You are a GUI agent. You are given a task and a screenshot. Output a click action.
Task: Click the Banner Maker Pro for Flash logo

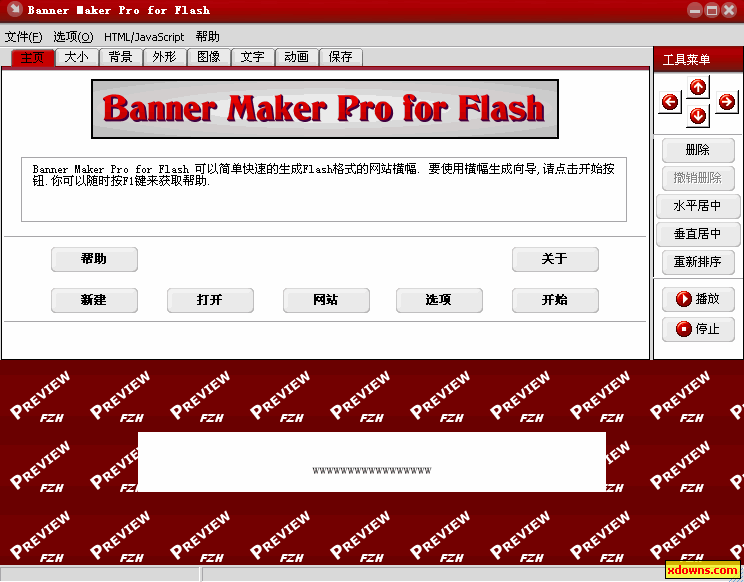[x=325, y=109]
